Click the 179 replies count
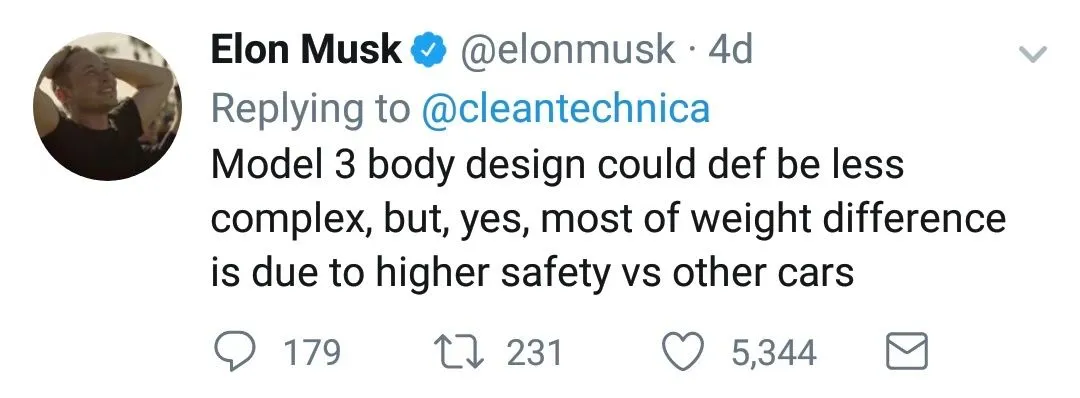The image size is (1080, 398). point(313,353)
